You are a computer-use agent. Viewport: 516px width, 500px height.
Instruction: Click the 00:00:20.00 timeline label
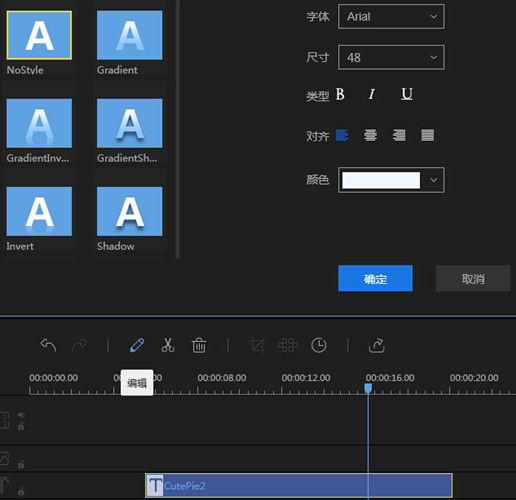tap(474, 378)
